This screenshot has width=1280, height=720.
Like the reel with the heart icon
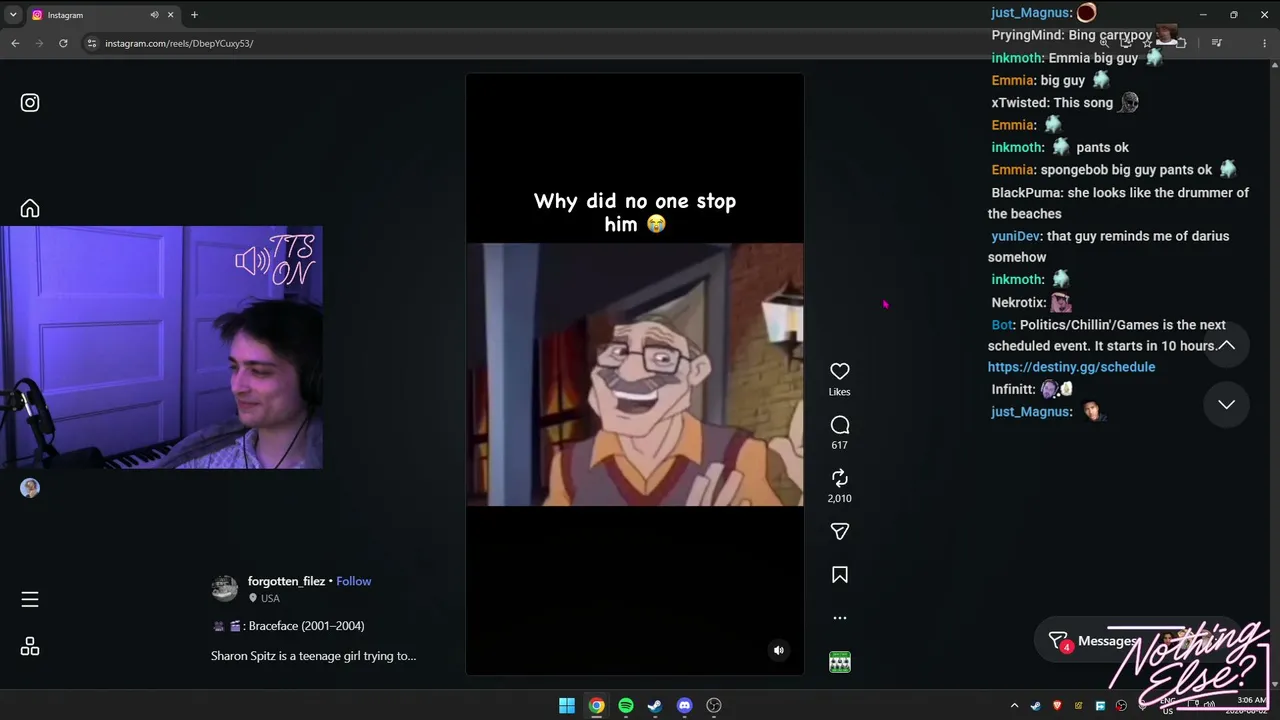[x=840, y=371]
